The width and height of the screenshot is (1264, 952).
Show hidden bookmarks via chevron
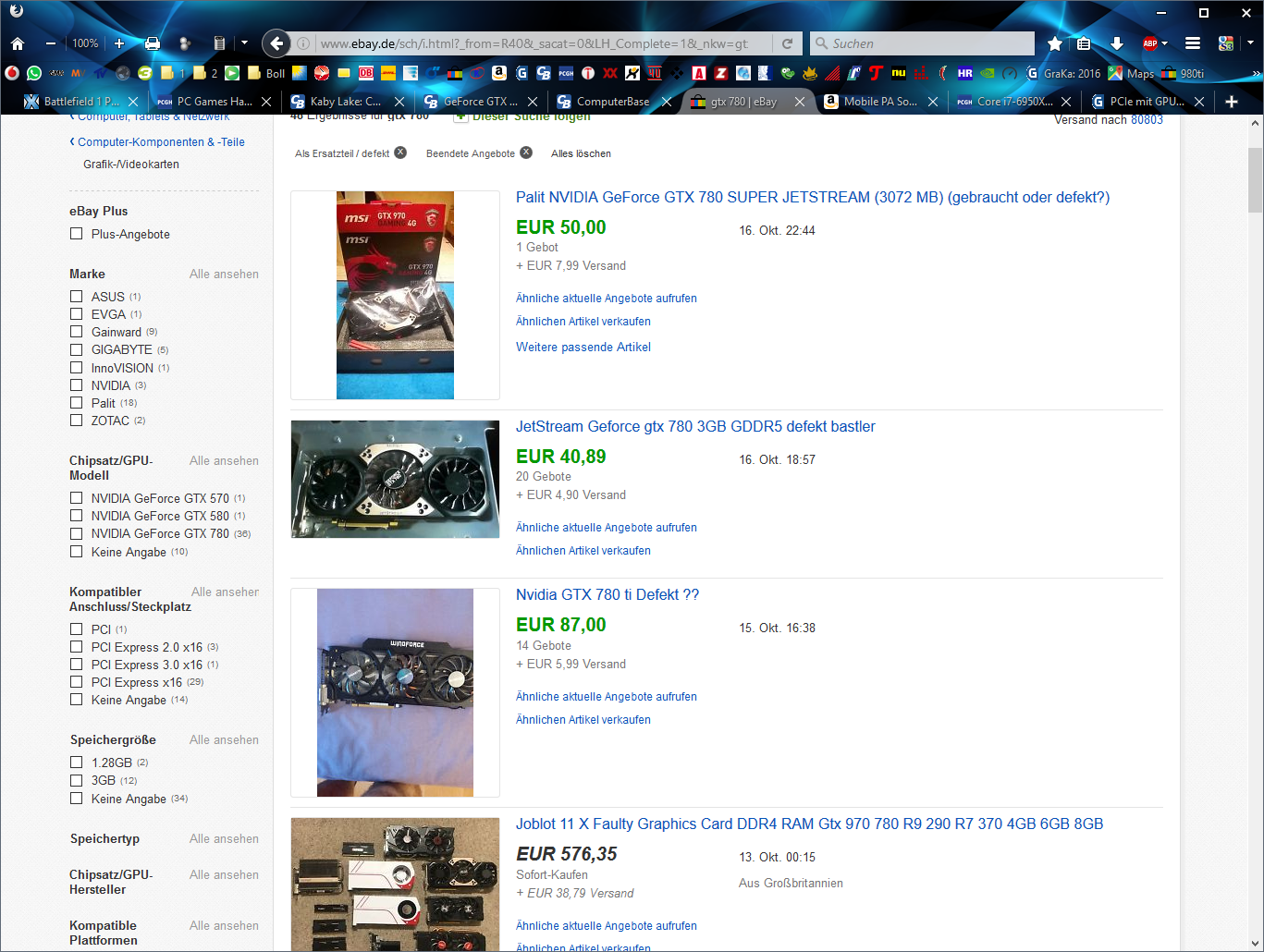1256,73
